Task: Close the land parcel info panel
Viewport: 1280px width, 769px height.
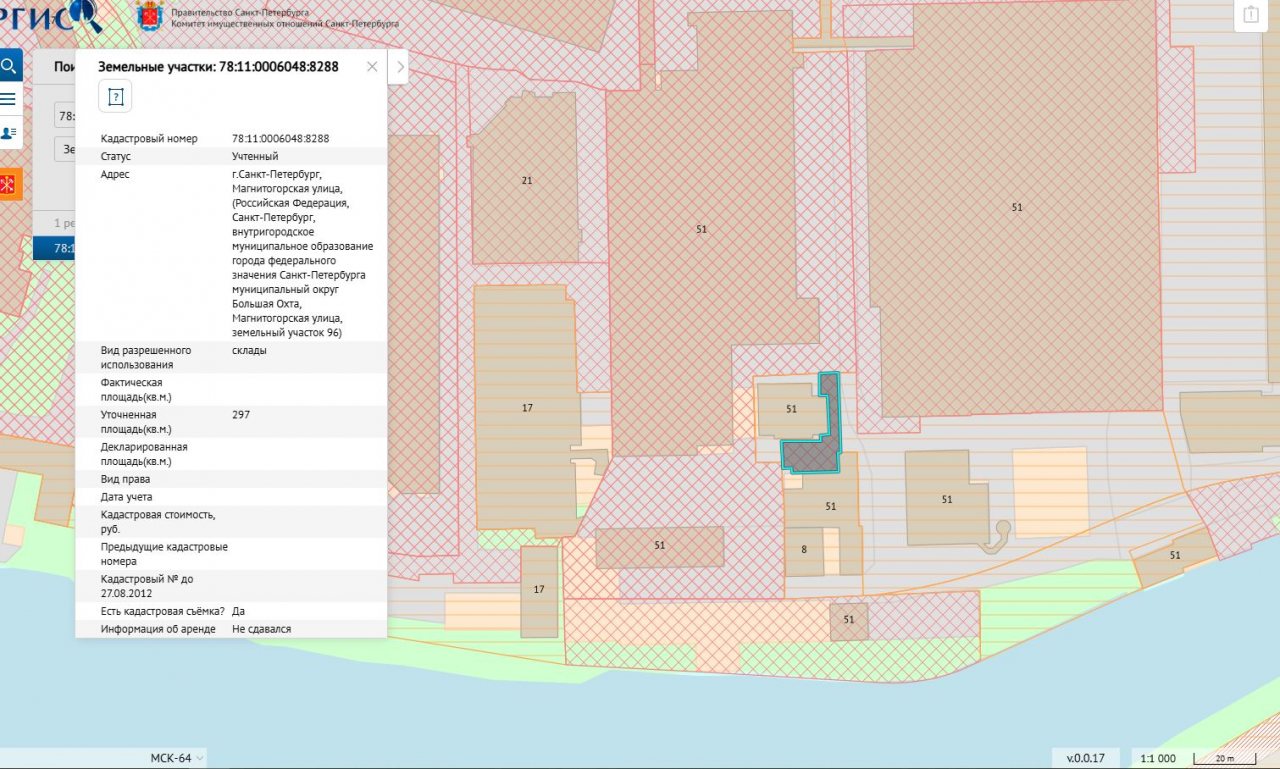Action: click(372, 67)
